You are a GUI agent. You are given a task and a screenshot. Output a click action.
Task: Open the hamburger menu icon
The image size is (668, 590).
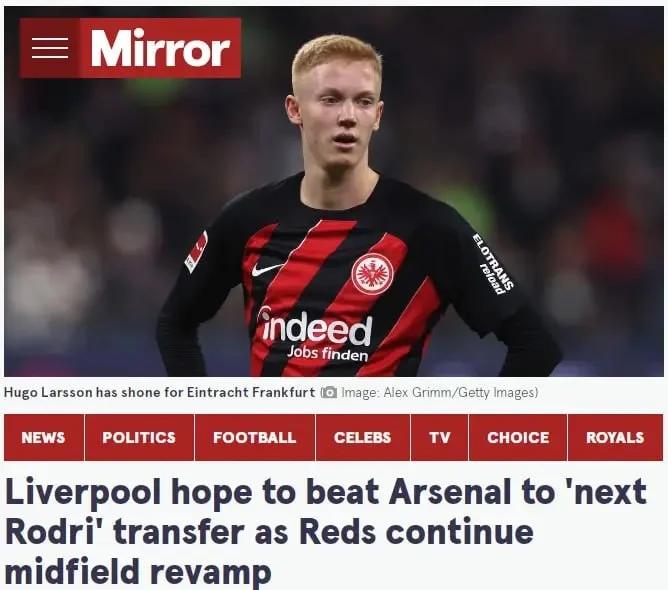50,48
